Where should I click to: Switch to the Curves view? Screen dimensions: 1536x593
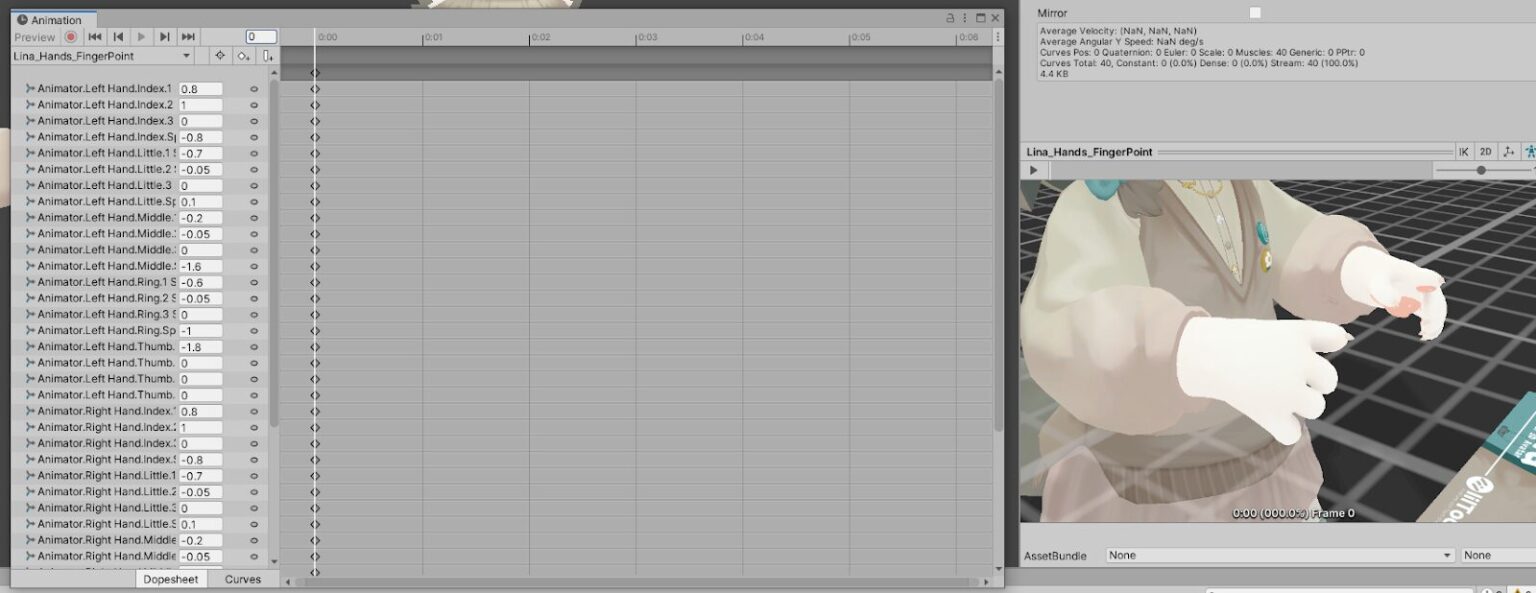pos(242,579)
